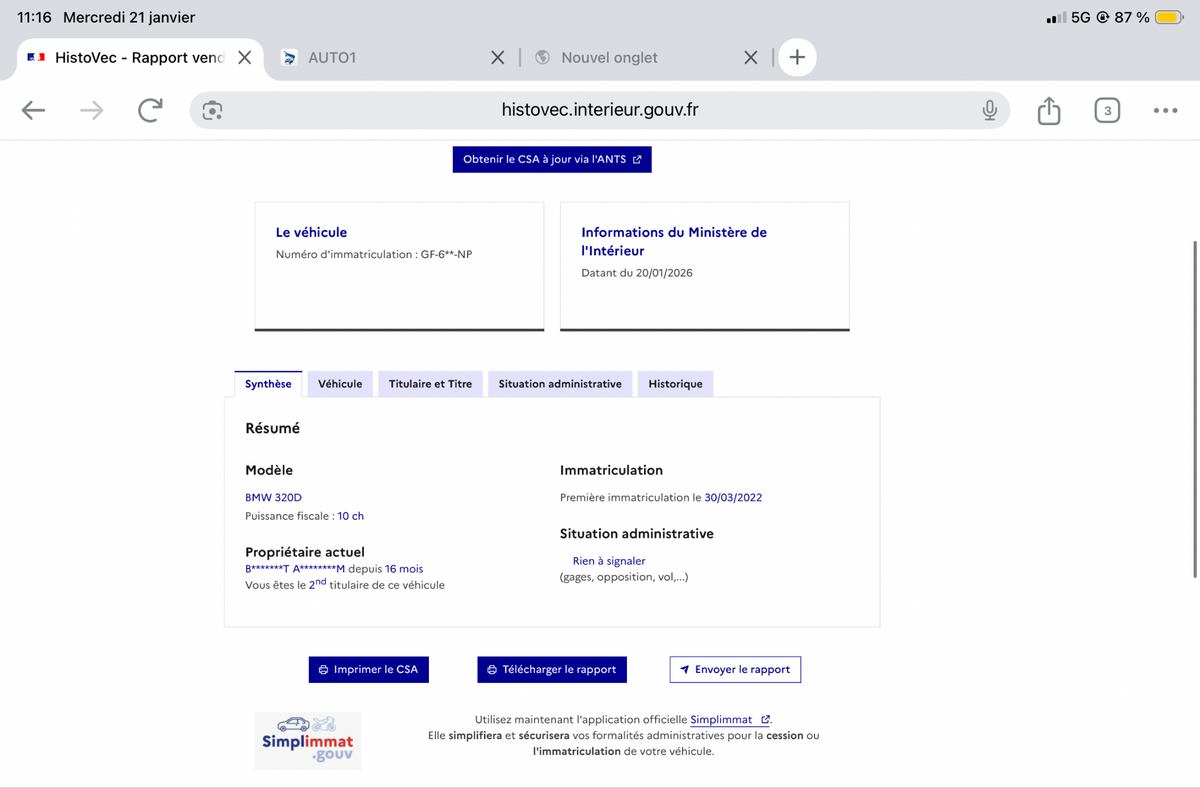Go back with the browser back arrow
This screenshot has height=788, width=1200.
[x=34, y=110]
